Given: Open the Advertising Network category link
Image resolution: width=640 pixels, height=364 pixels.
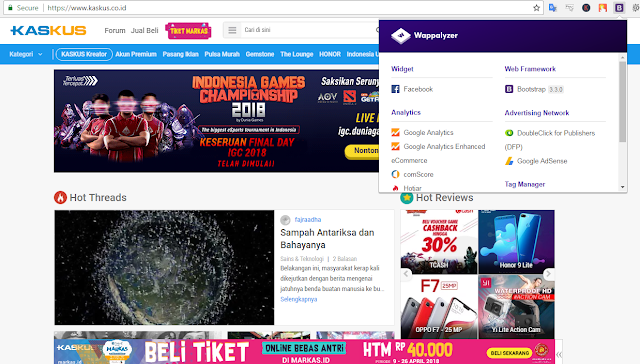Looking at the screenshot, I should coord(537,113).
